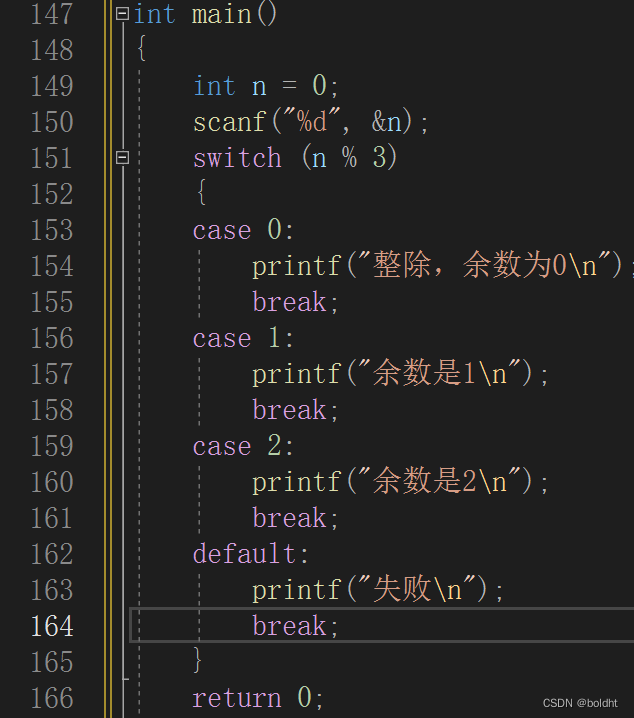Viewport: 634px width, 718px height.
Task: Collapse the switch block fold marker
Action: pyautogui.click(x=122, y=158)
